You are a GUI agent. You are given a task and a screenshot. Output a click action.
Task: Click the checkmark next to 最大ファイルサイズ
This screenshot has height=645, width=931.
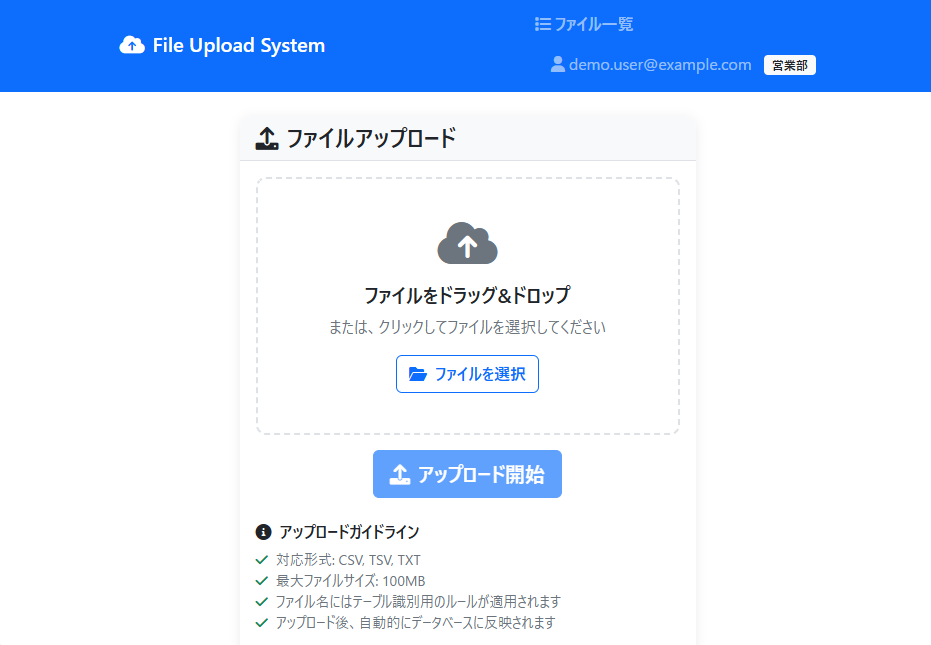tap(262, 581)
